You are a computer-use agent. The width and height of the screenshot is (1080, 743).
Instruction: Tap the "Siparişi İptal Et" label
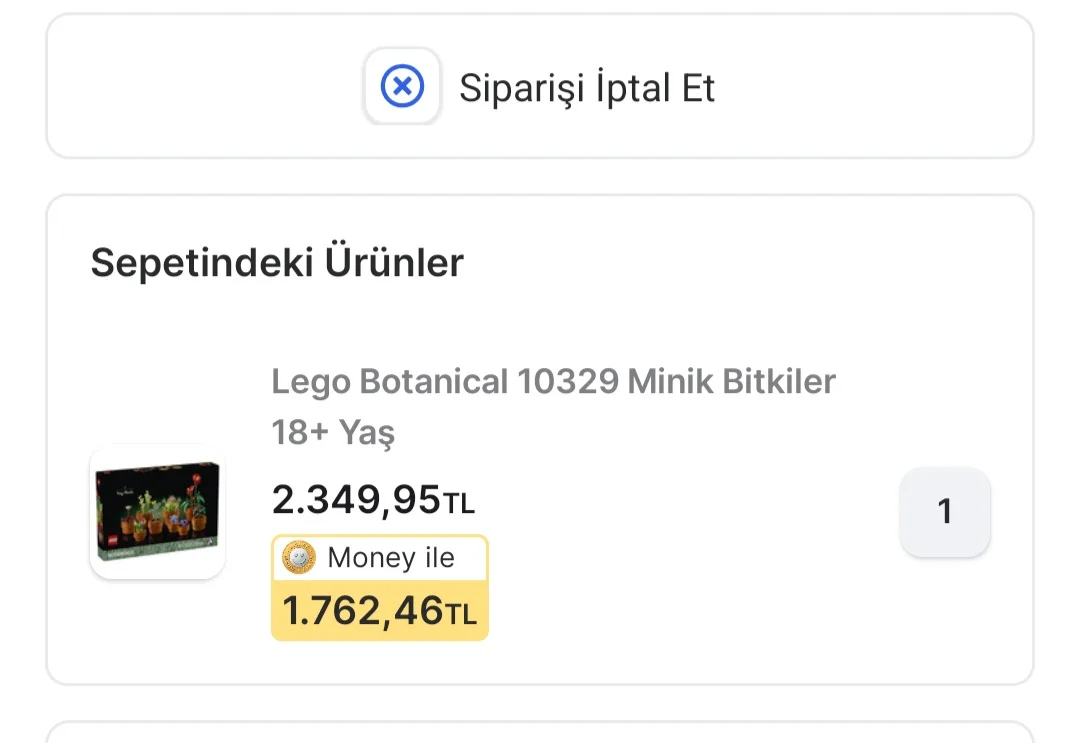pos(587,88)
